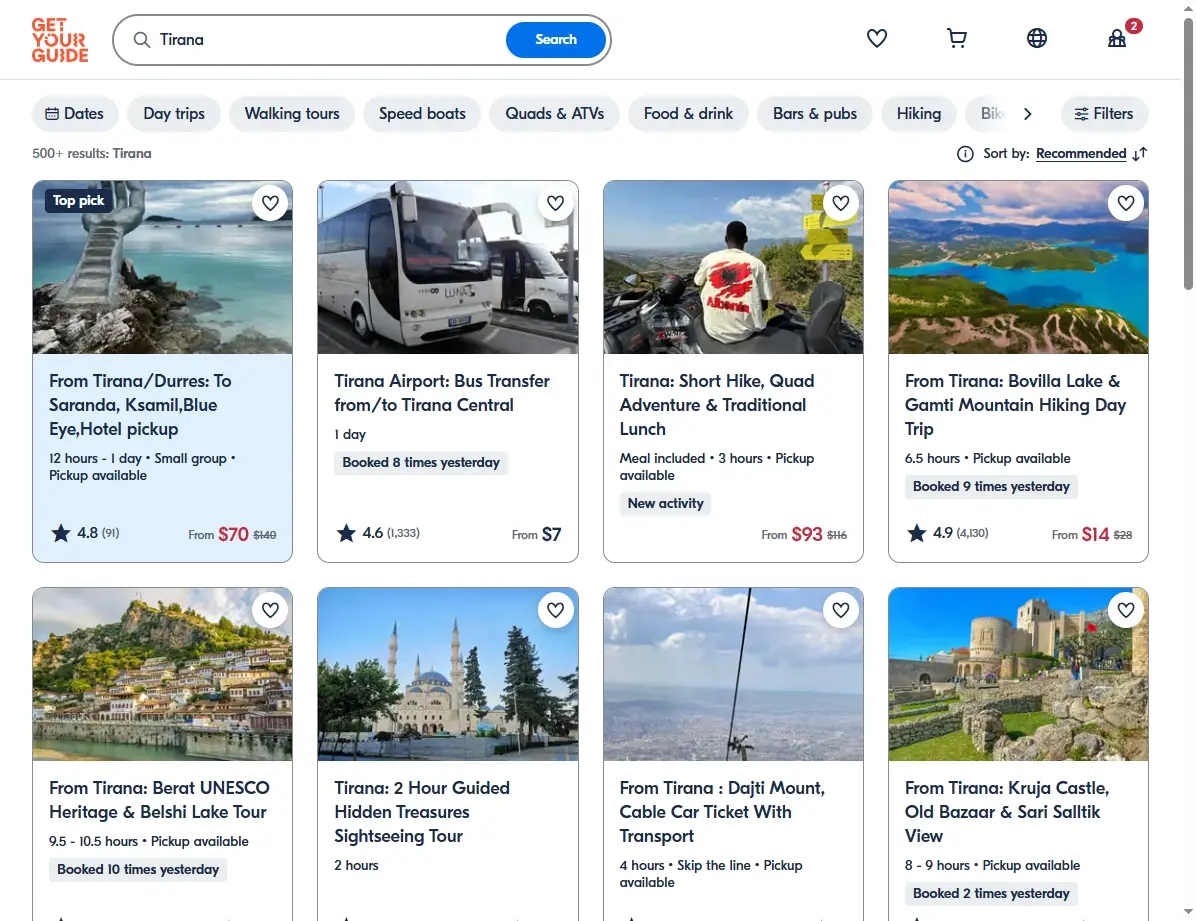The height and width of the screenshot is (921, 1196).
Task: Click the Tirana search input field
Action: pos(328,40)
